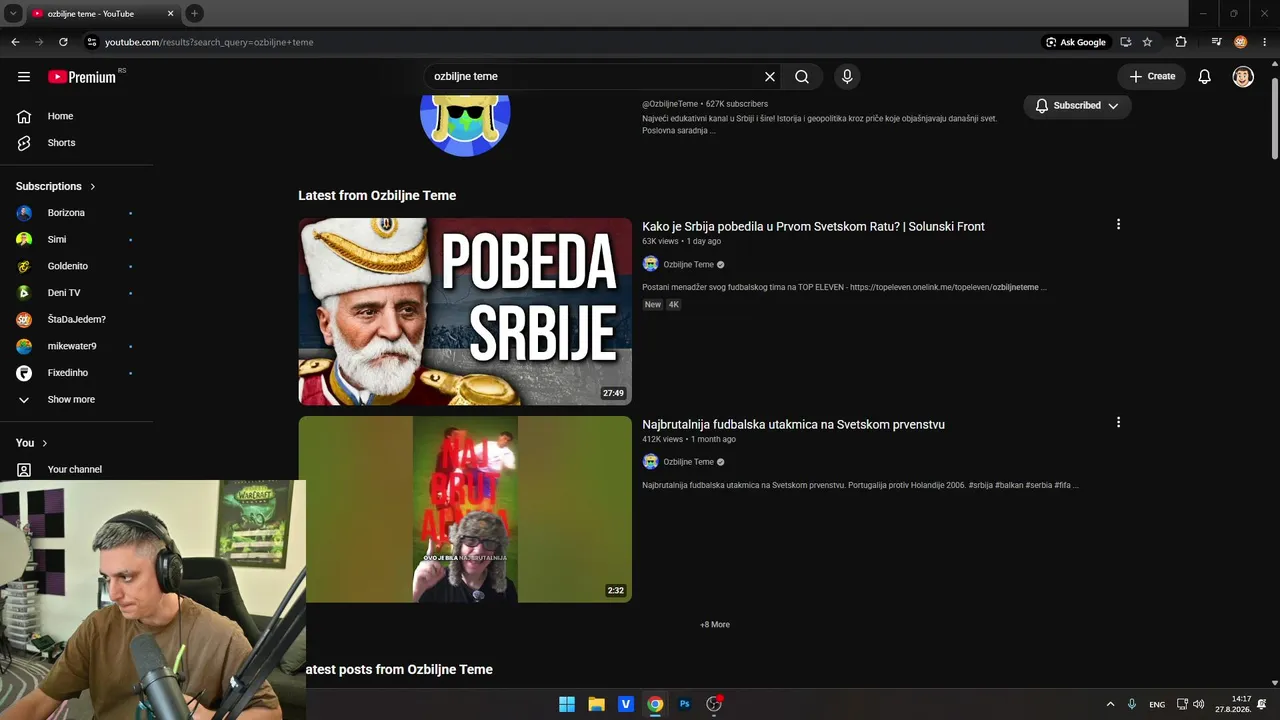
Task: Open the Kako je Srbija pobedila video title
Action: tap(813, 227)
